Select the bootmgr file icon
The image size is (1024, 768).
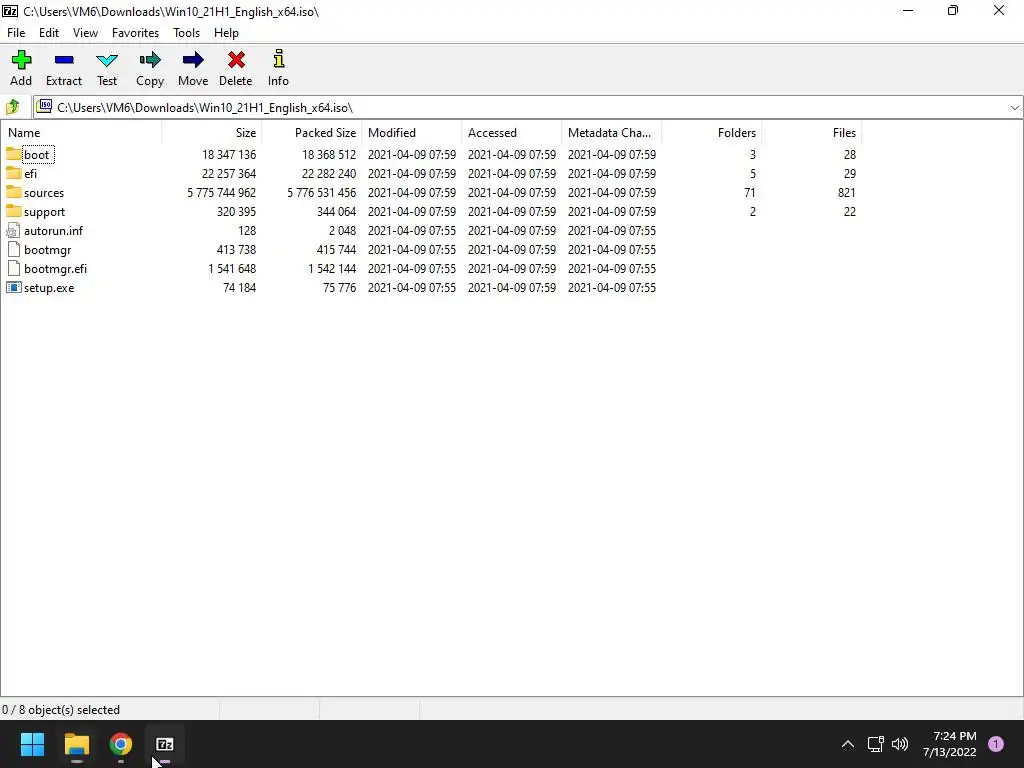point(13,249)
